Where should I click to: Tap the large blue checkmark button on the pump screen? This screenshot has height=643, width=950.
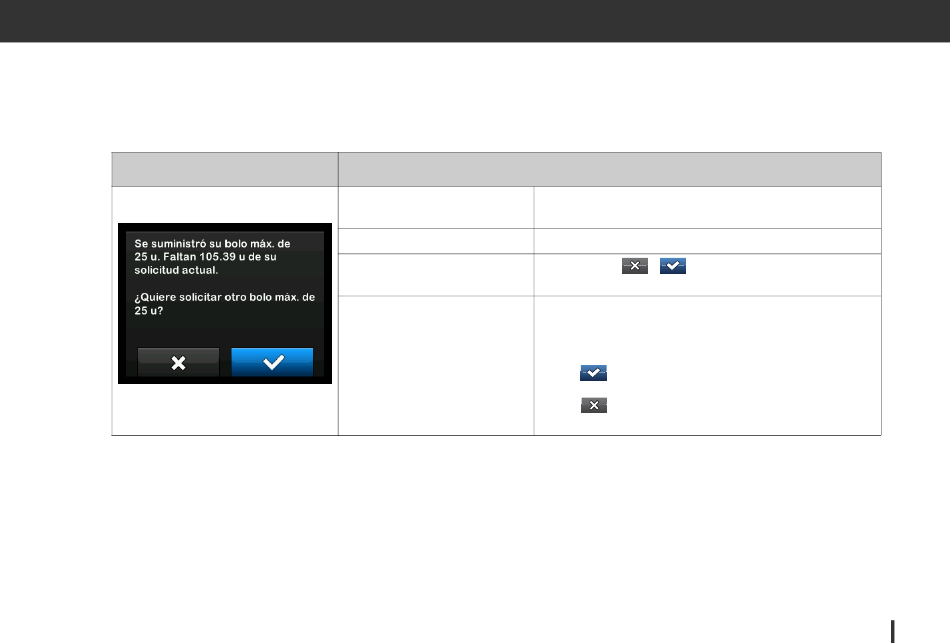click(272, 362)
